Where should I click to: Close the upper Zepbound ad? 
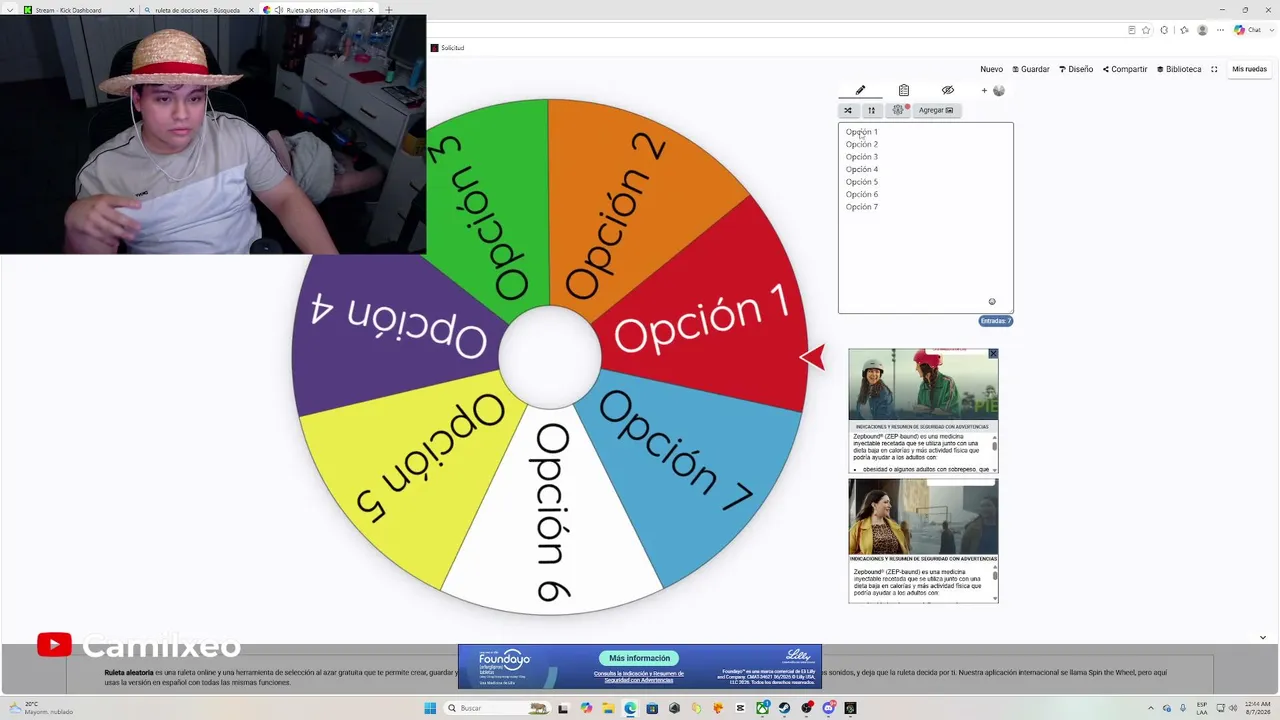[993, 354]
